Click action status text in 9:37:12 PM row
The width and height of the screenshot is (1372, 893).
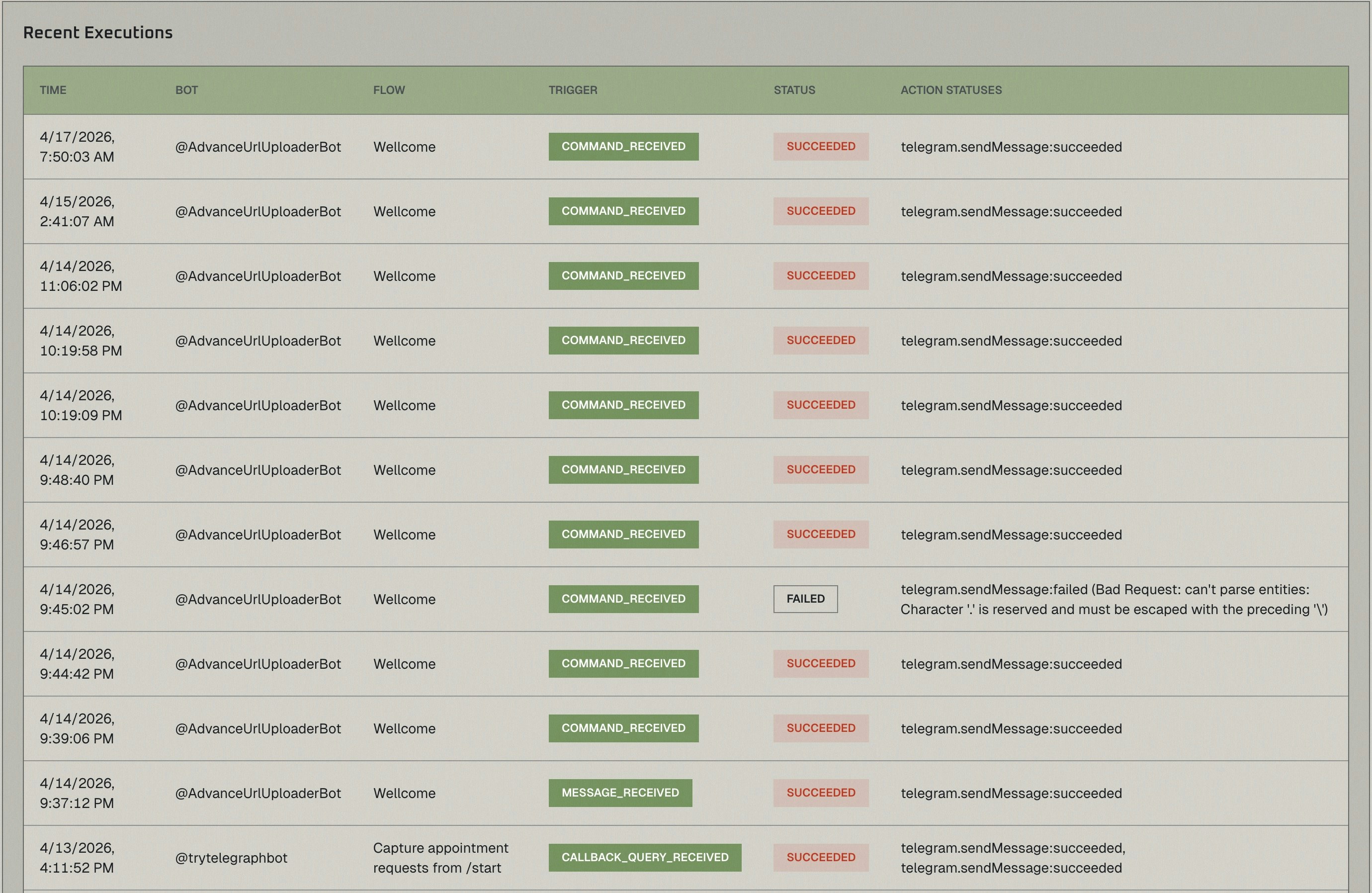[1011, 793]
